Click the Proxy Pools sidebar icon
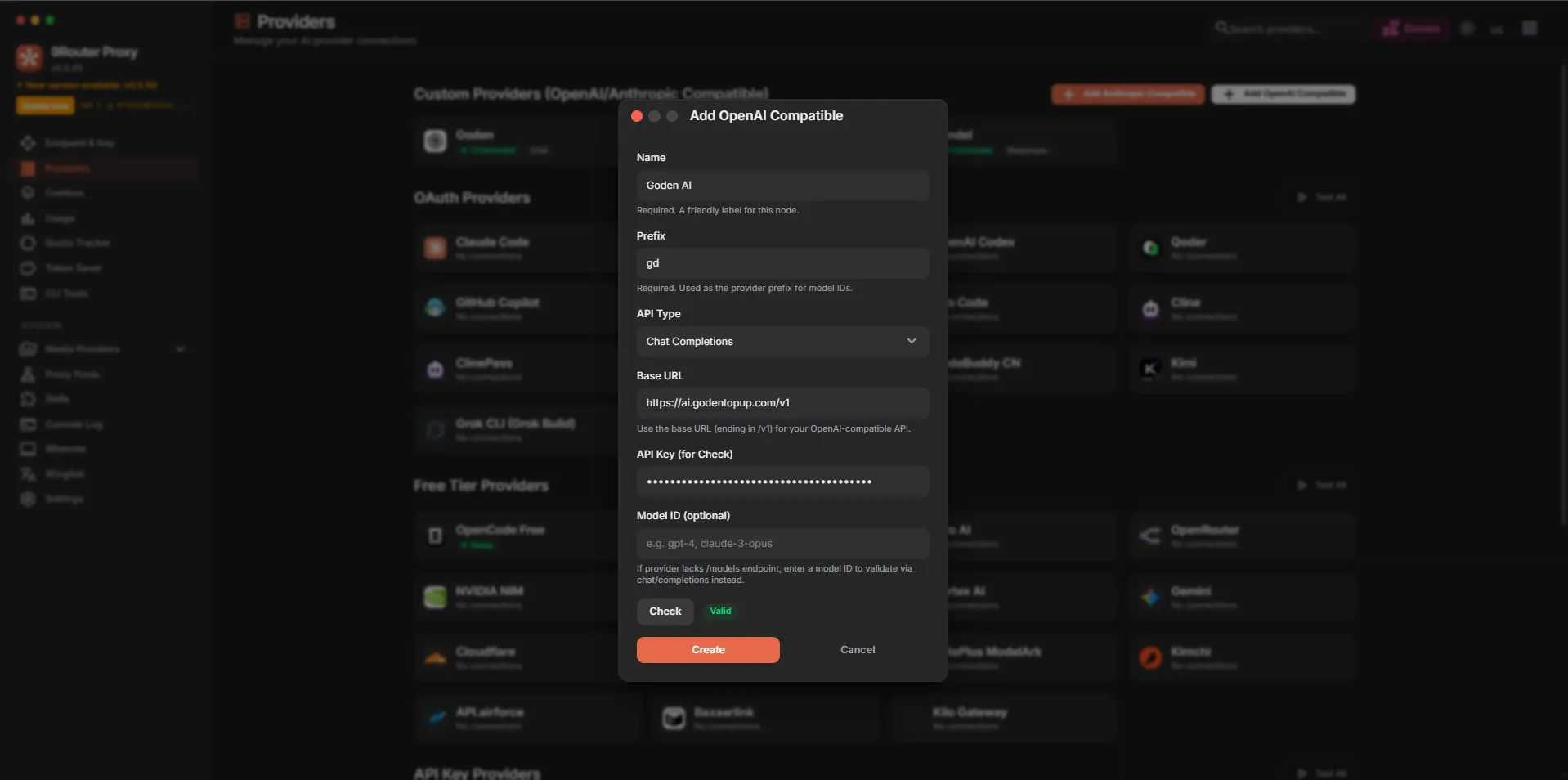 tap(28, 374)
